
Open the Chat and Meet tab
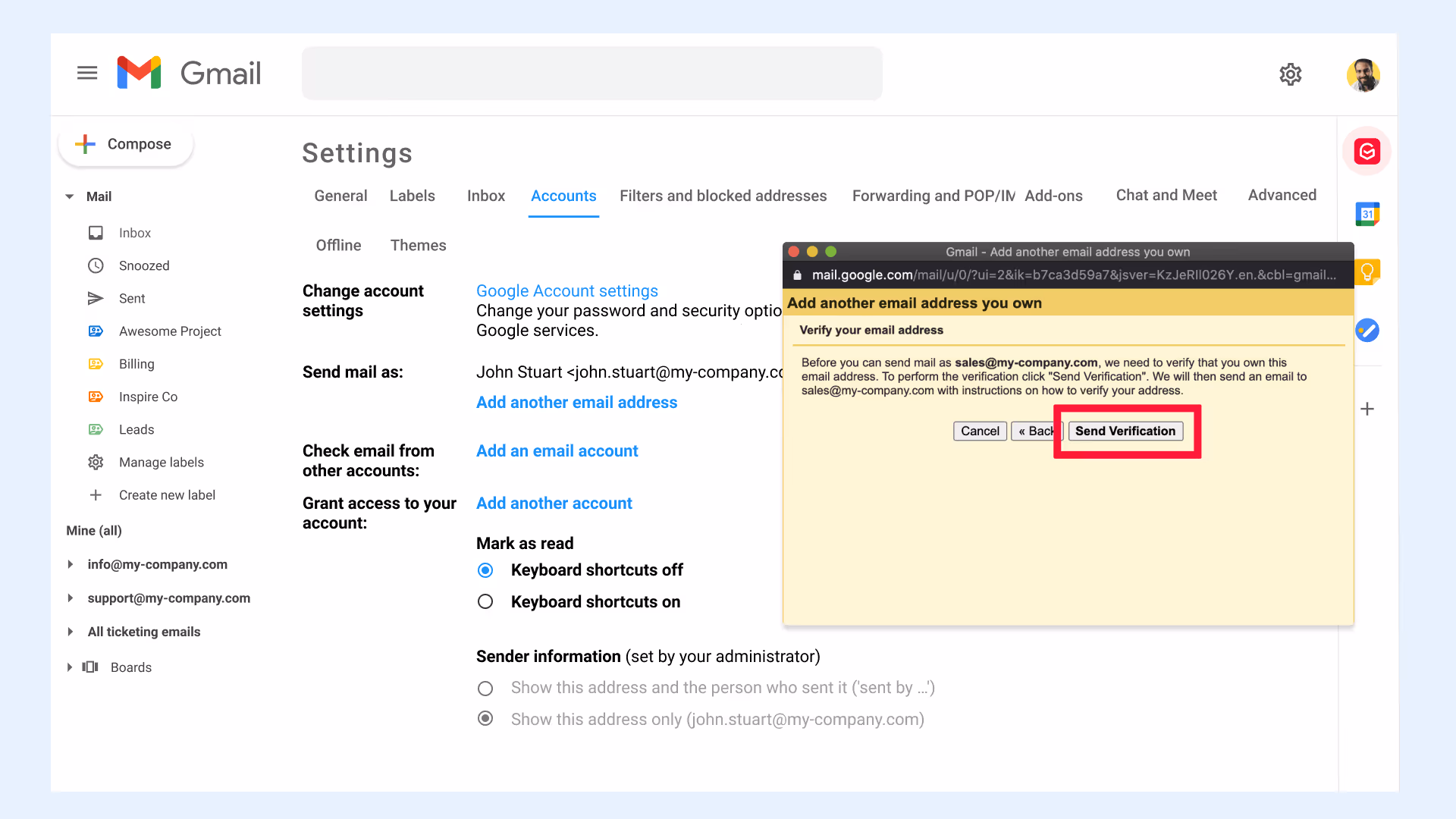point(1166,195)
